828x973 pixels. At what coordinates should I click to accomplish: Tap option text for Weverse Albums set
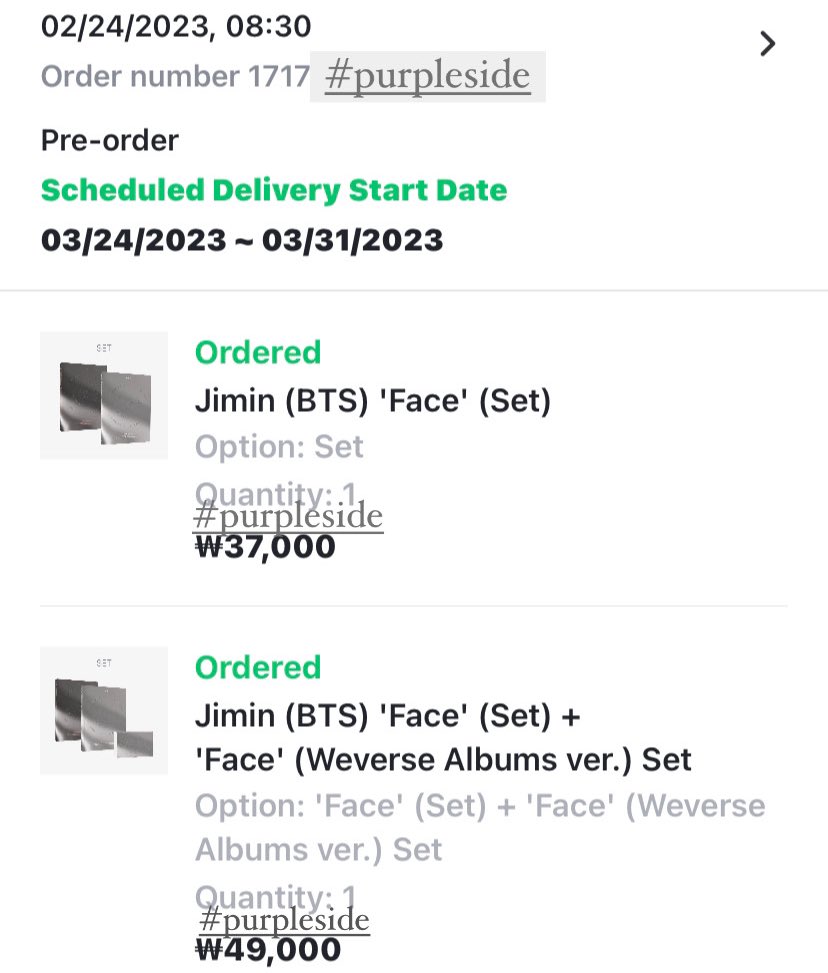480,828
